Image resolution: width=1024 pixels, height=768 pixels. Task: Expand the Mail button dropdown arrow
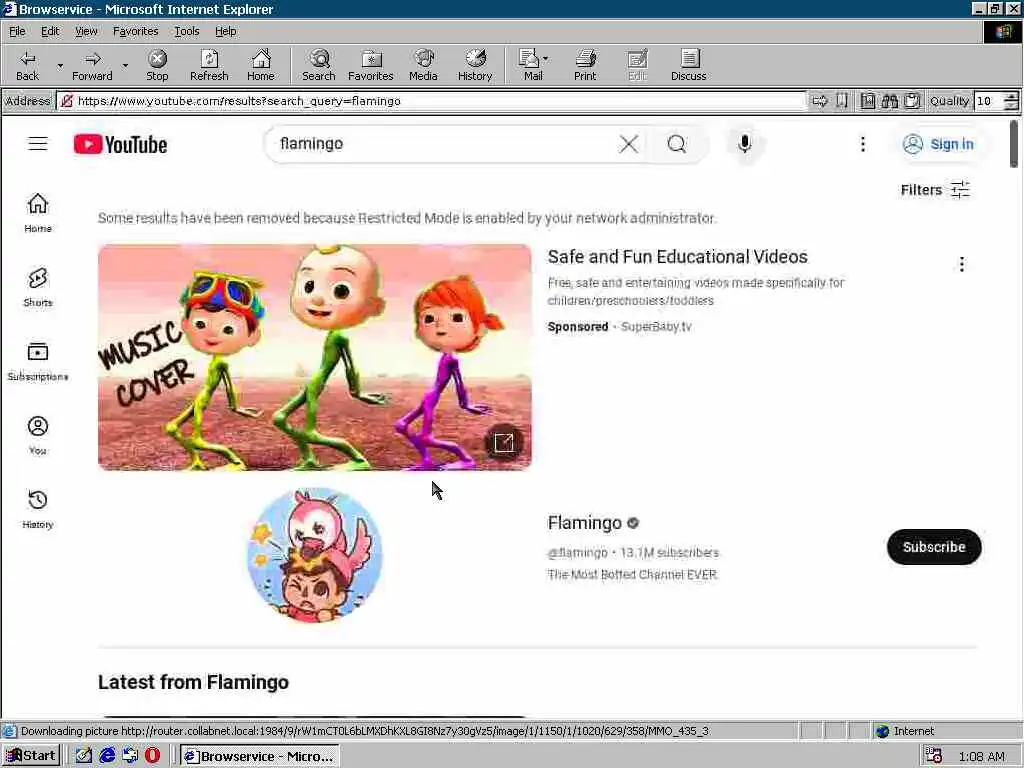[546, 59]
